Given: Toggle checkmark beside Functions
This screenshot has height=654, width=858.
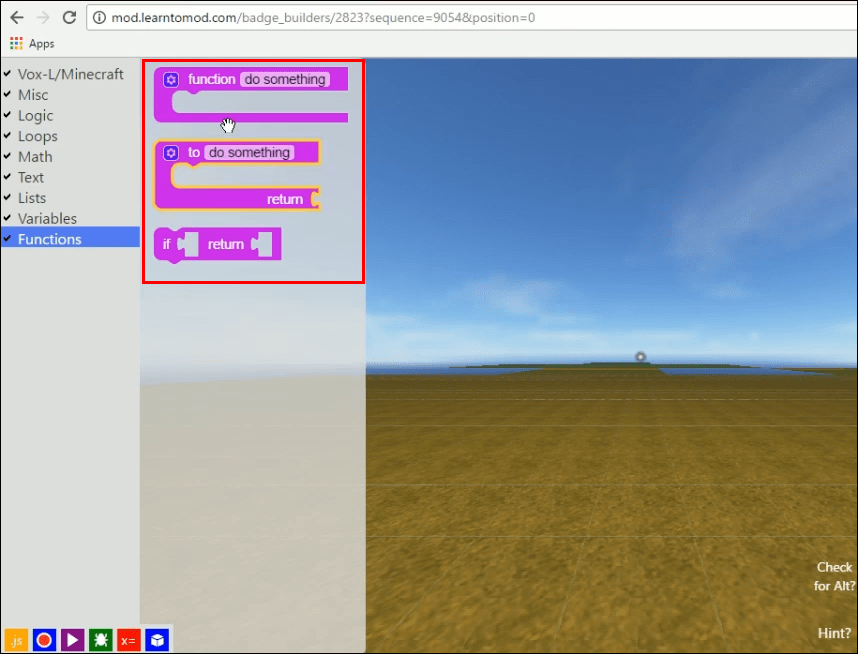Looking at the screenshot, I should [x=7, y=239].
